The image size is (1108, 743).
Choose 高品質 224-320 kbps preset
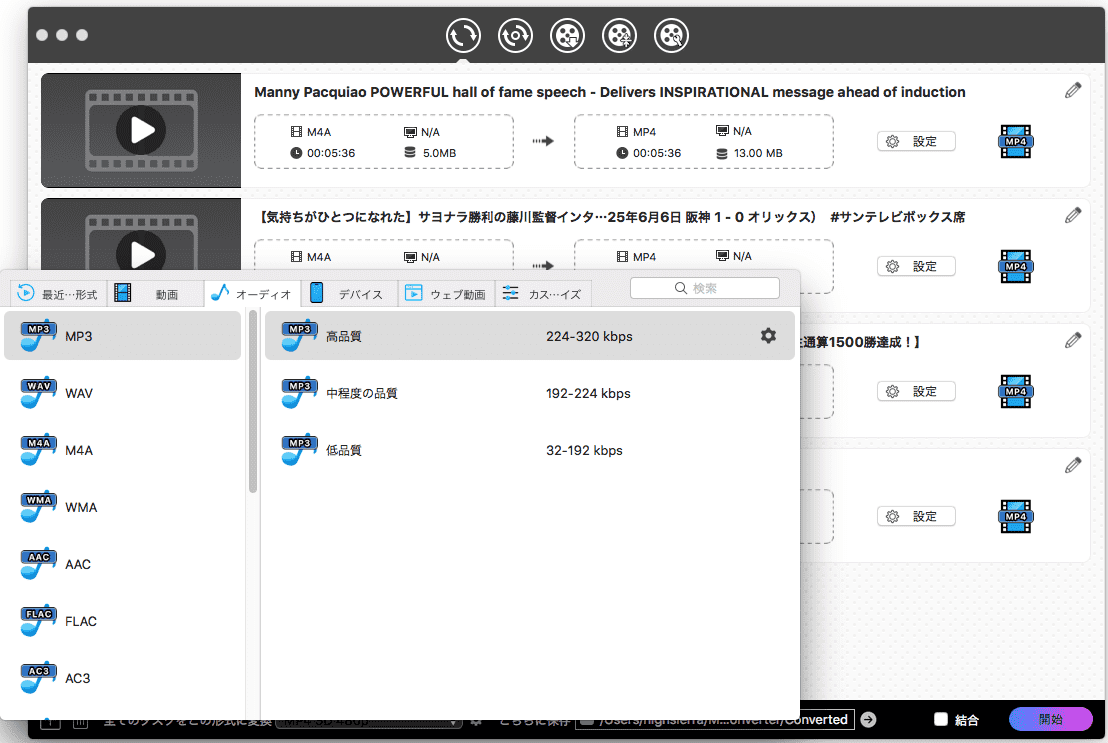tap(530, 337)
